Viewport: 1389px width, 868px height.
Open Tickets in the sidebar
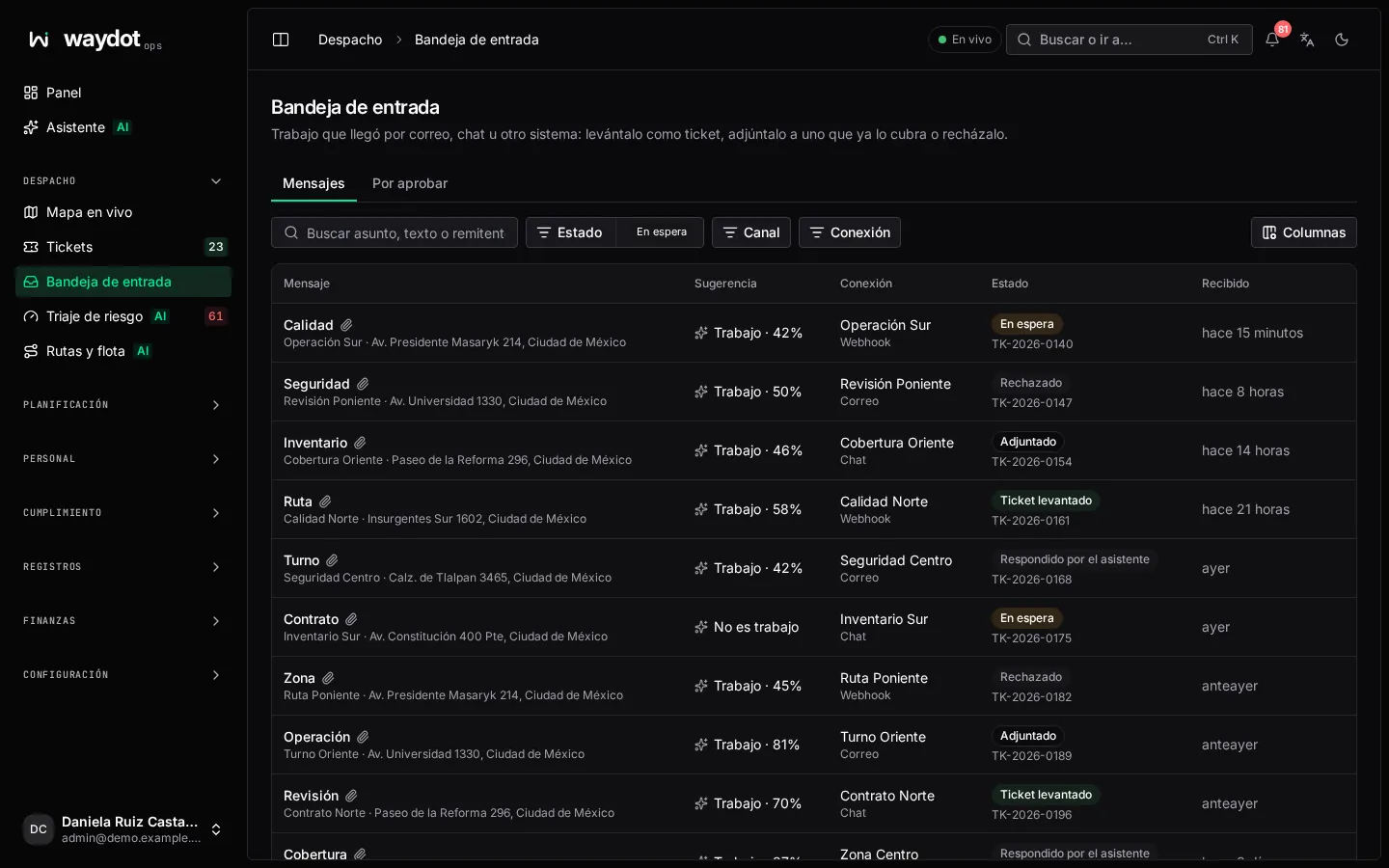(x=123, y=247)
